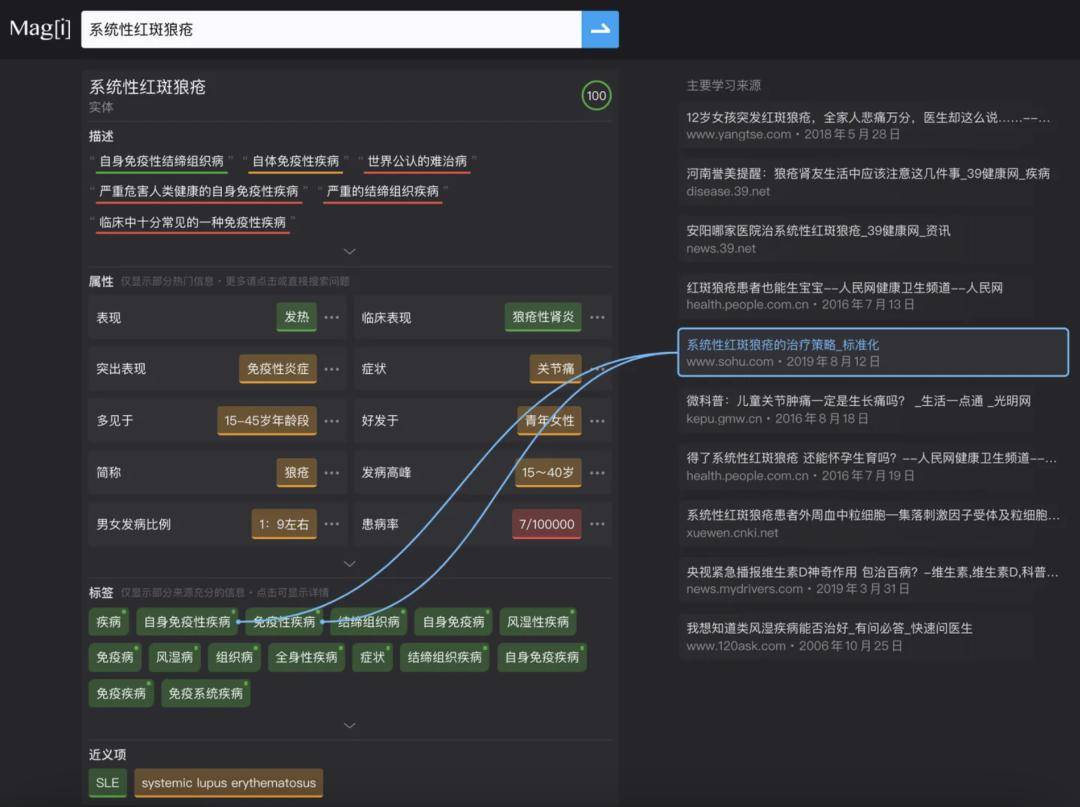Click the 风湿性疾病 tag
Screen dimensions: 1080x807
coord(538,622)
